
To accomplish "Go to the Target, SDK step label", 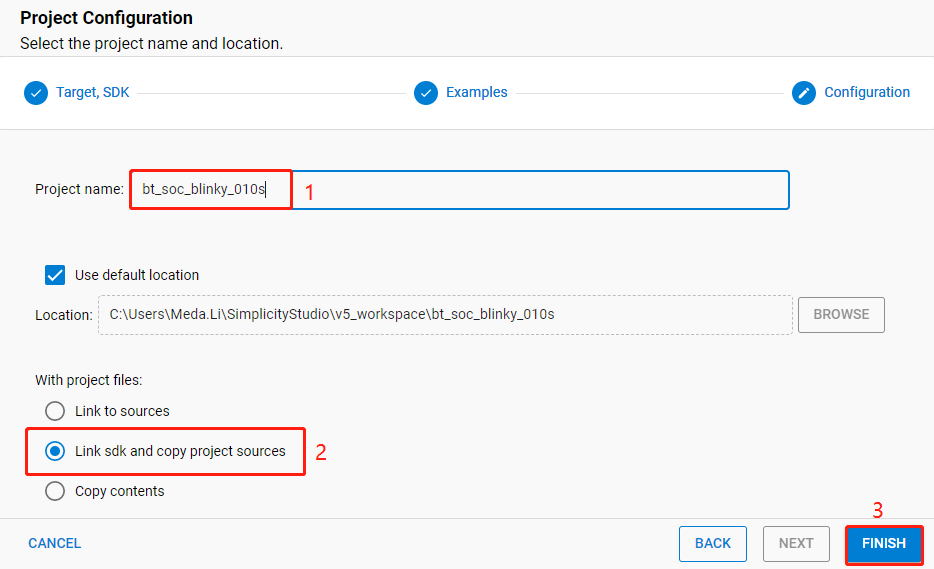I will [92, 92].
